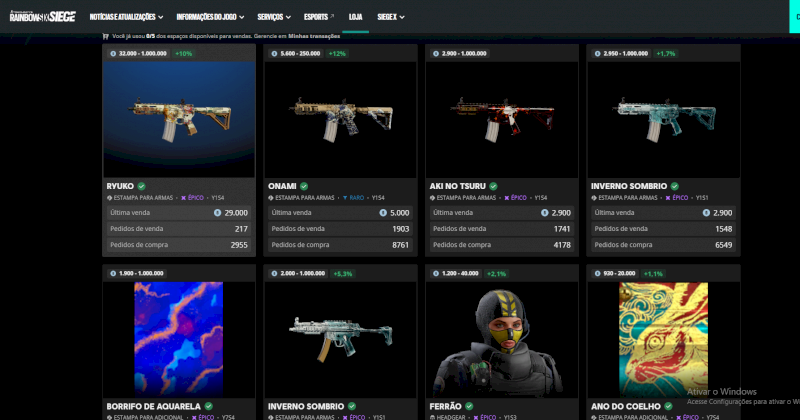Expand the Siege X menu
The image size is (800, 420).
point(391,17)
